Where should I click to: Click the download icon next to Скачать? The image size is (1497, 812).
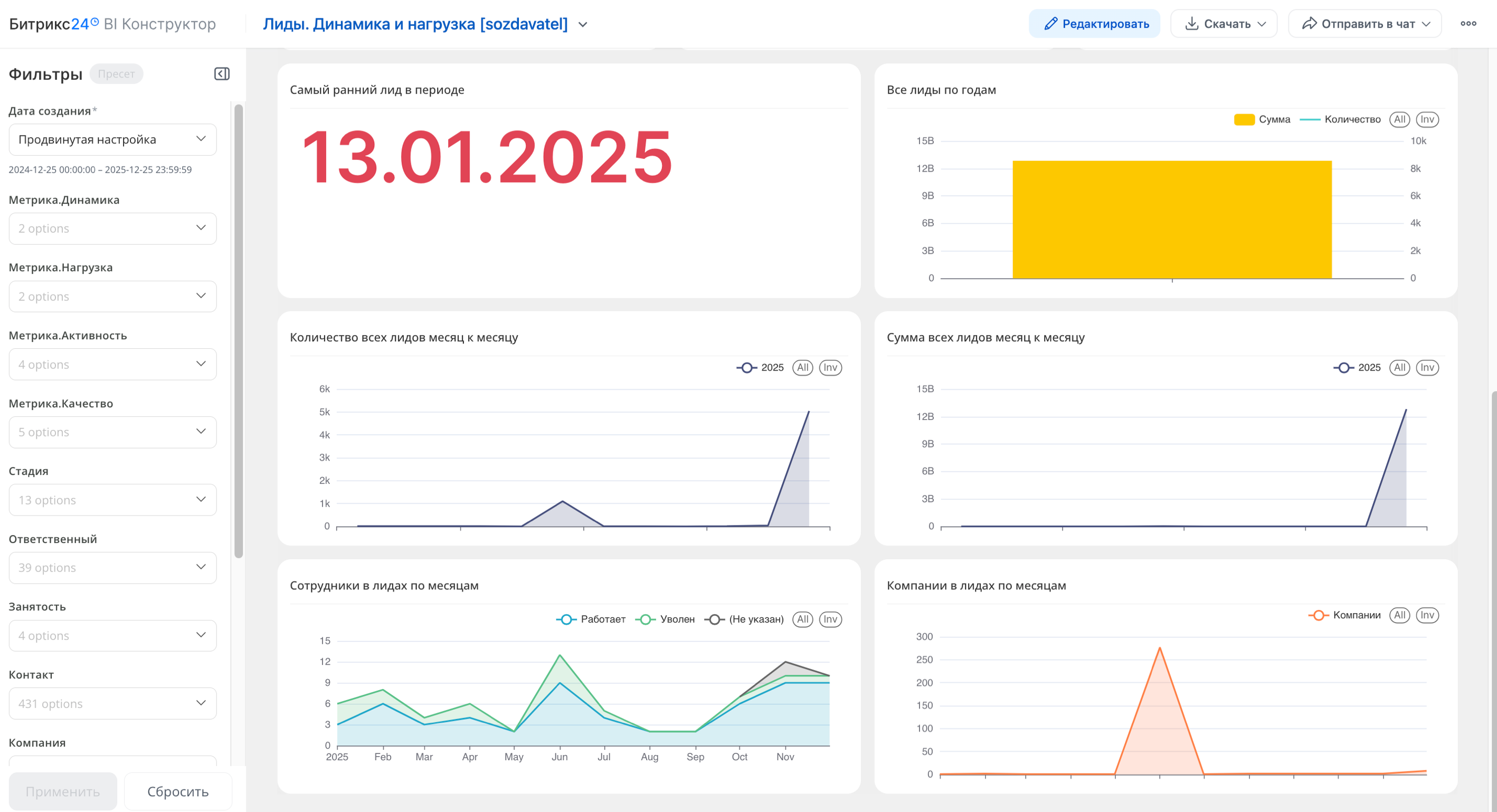pos(1191,24)
